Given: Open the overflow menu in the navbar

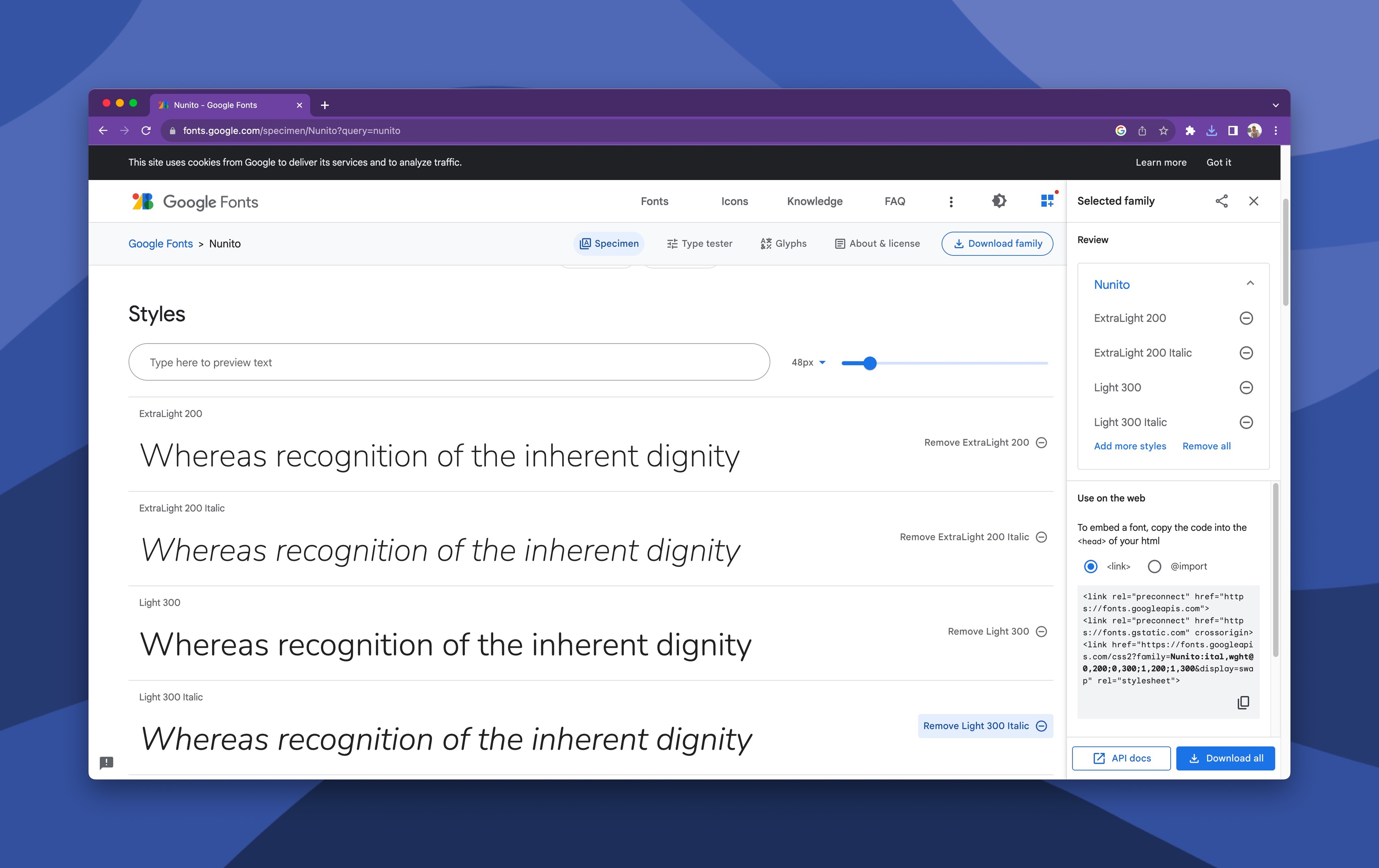Looking at the screenshot, I should [x=951, y=201].
